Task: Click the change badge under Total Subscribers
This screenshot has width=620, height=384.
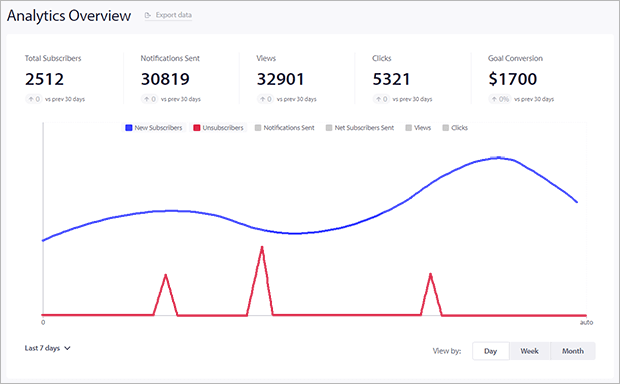Action: point(34,99)
